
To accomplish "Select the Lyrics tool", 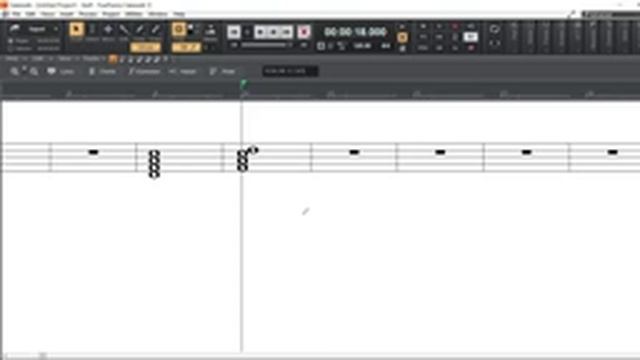I will (x=61, y=71).
